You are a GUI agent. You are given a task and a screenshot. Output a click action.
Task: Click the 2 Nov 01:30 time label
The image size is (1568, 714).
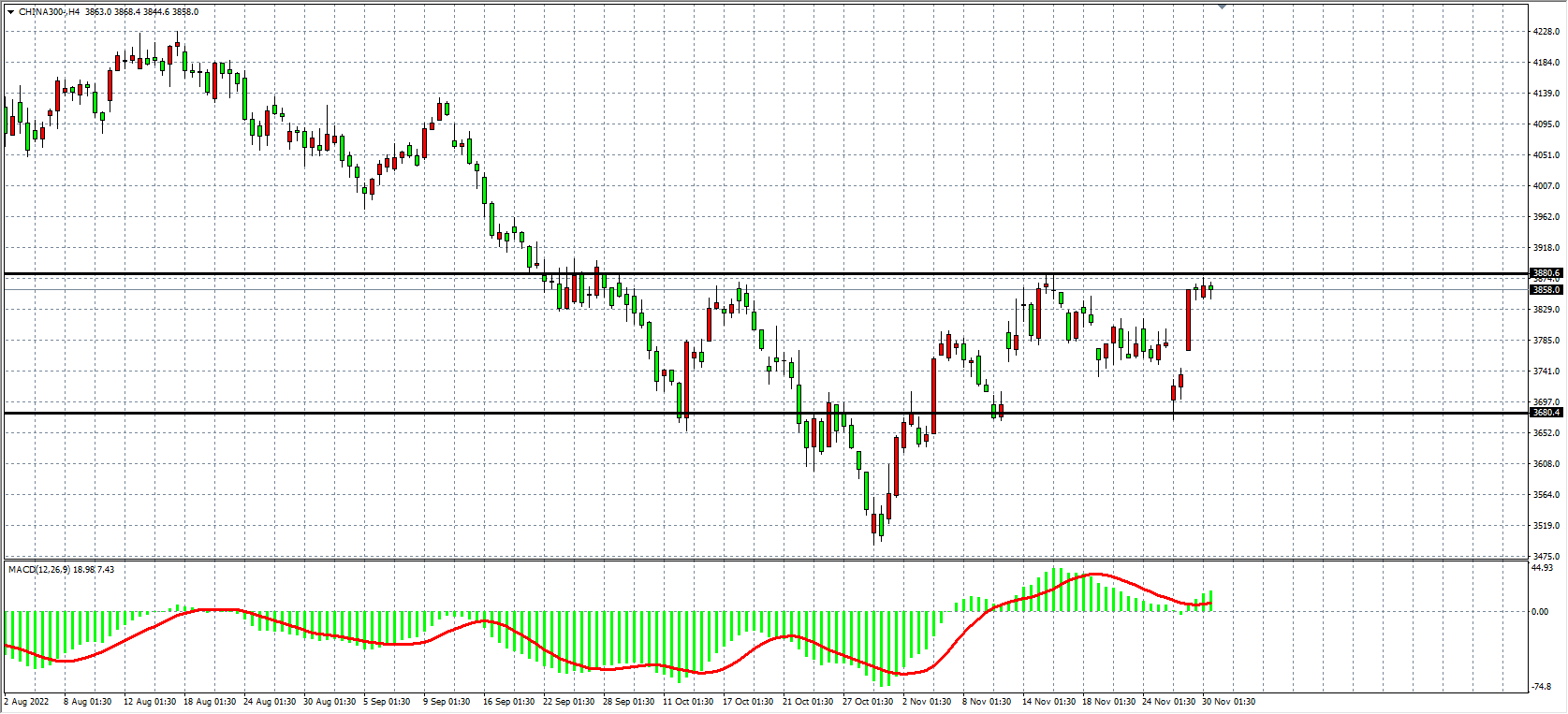pos(926,702)
